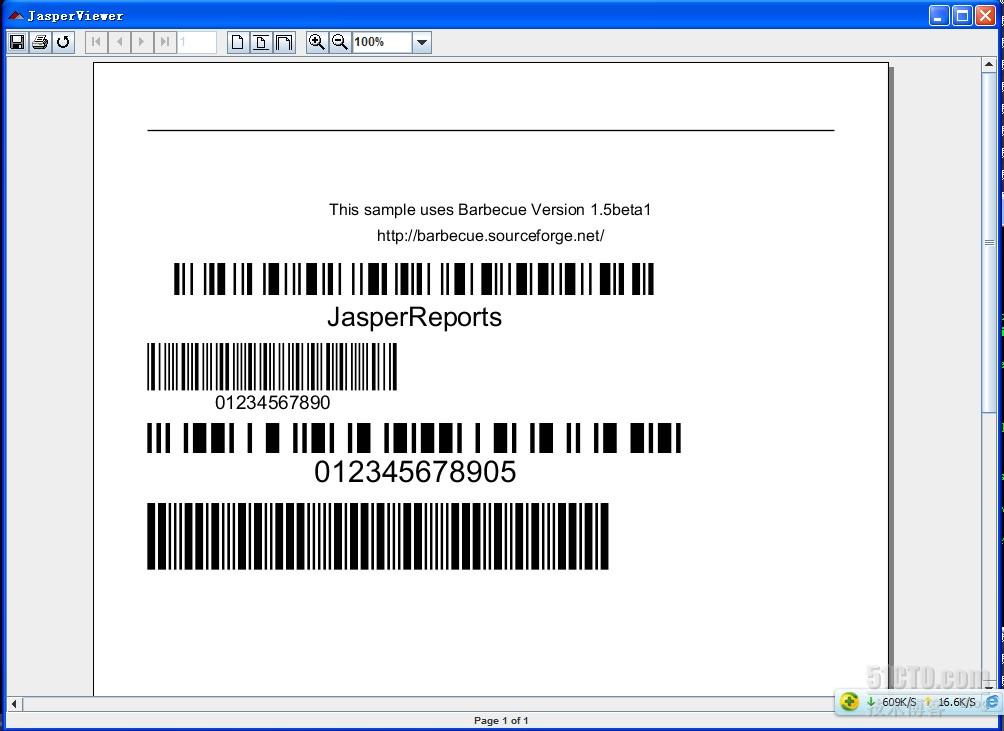
Task: Click the green-yellow accelerator ball icon
Action: (x=850, y=702)
